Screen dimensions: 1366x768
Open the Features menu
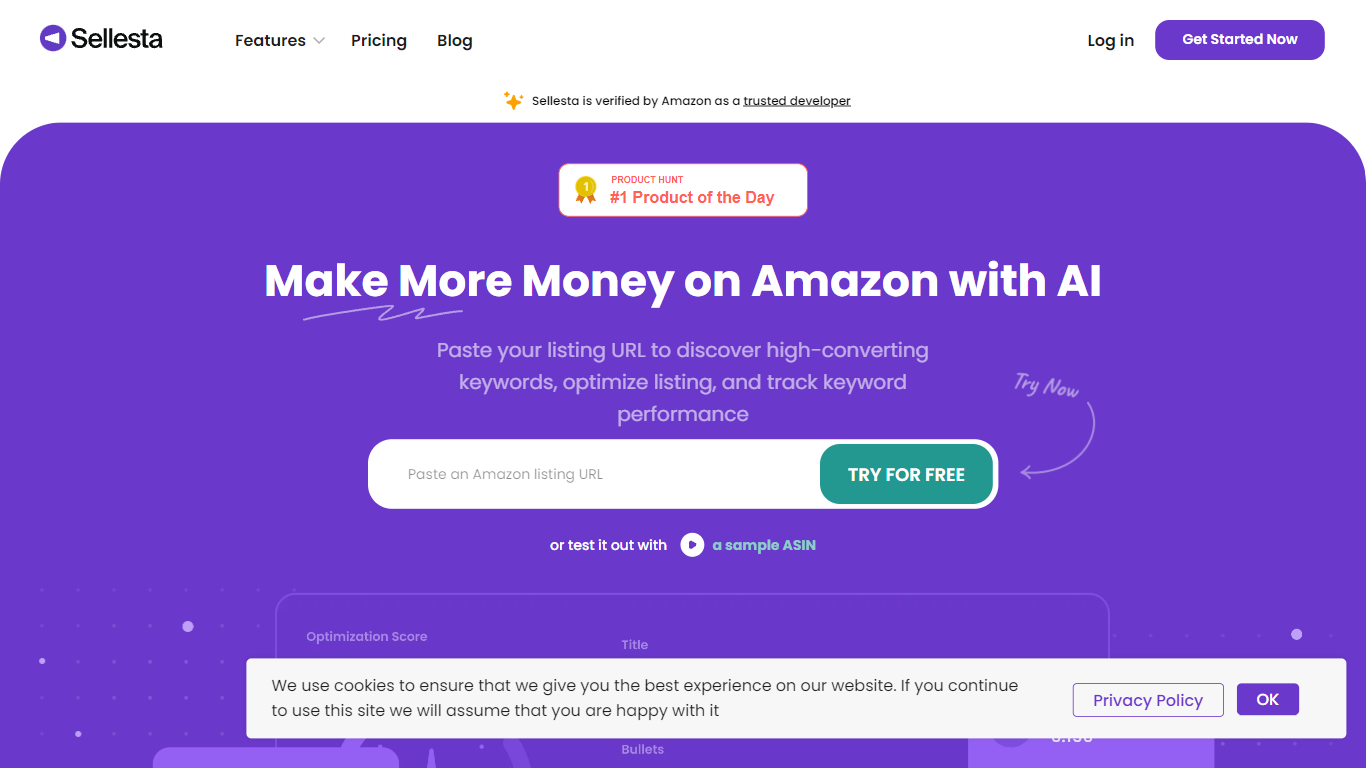click(x=270, y=41)
